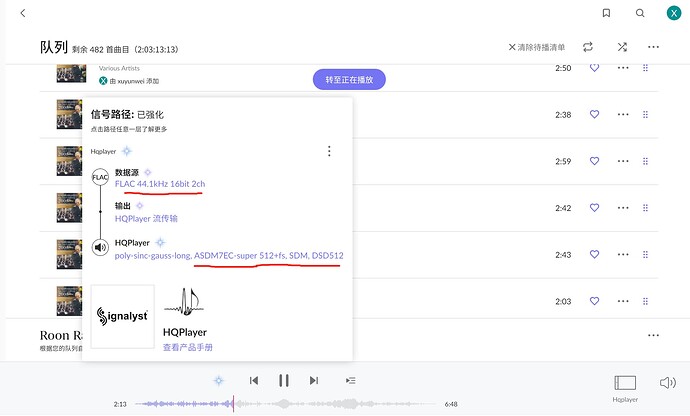Click the drag handle of the 2:03 track
This screenshot has width=690, height=416.
[x=646, y=301]
